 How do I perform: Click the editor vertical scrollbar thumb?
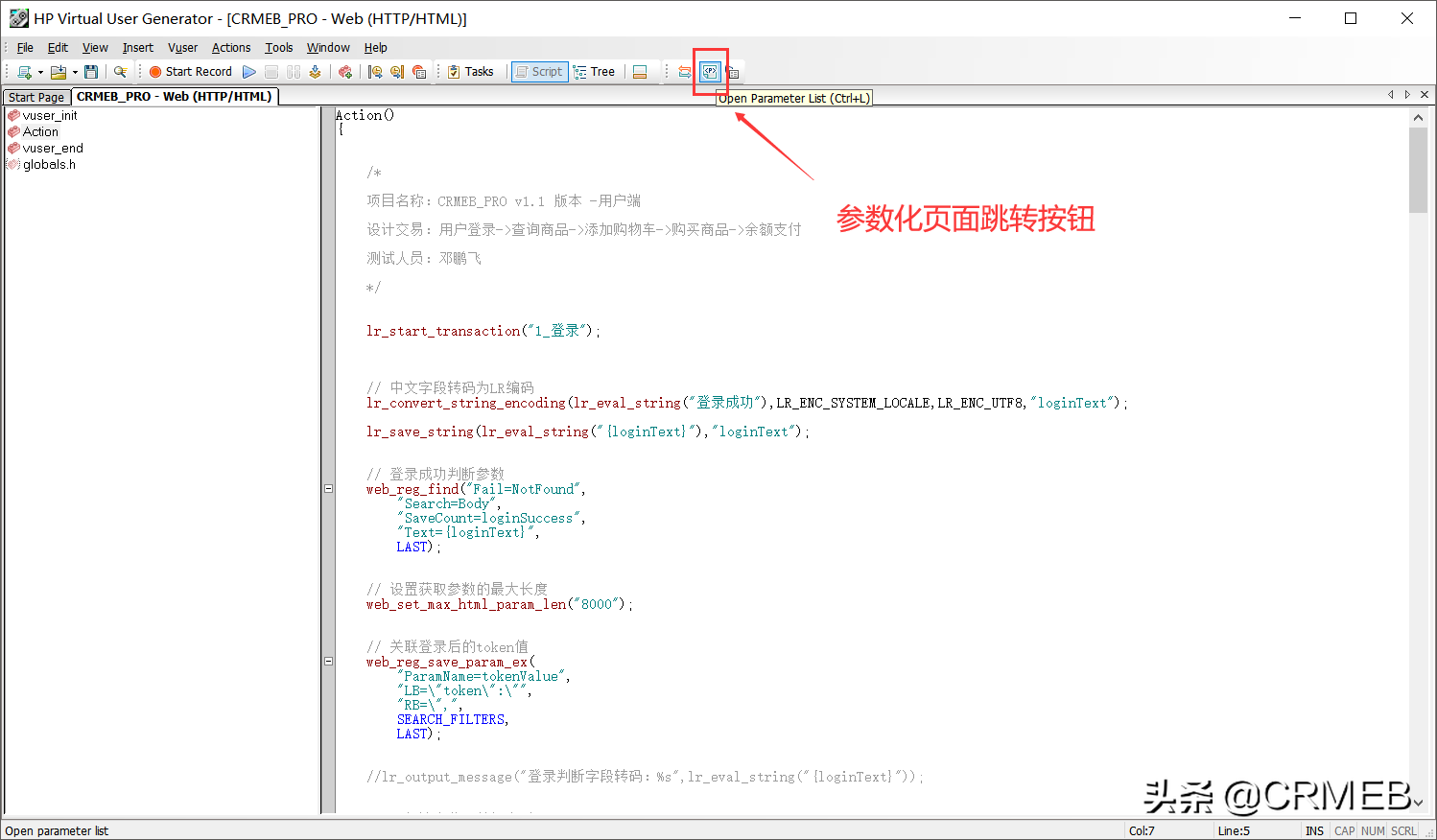(x=1418, y=170)
